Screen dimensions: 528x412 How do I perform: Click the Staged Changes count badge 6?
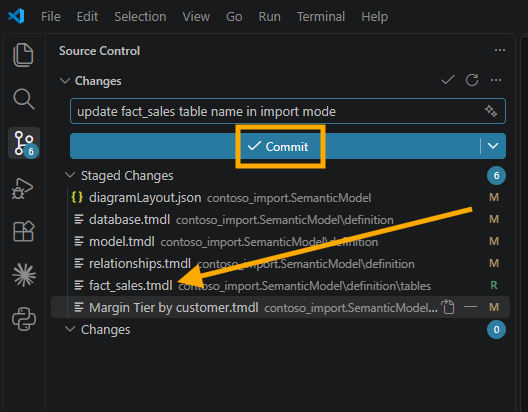(x=496, y=175)
